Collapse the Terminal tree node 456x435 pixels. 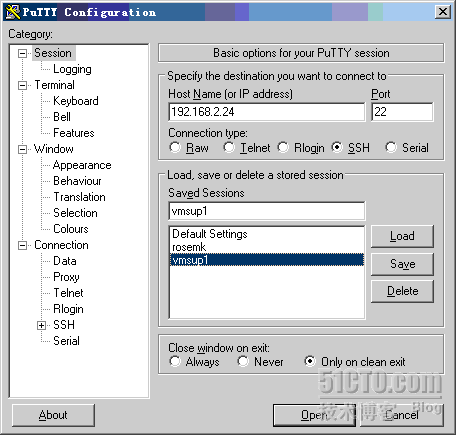coord(22,85)
